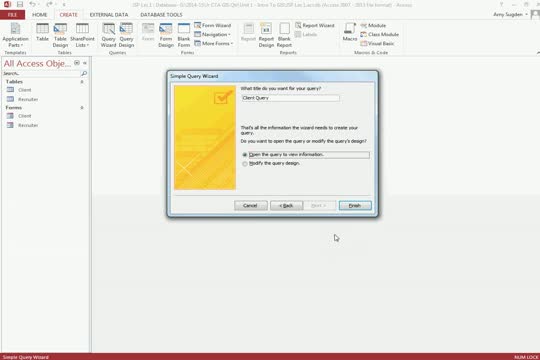The height and width of the screenshot is (360, 540).
Task: Open Table Design view
Action: (x=60, y=35)
